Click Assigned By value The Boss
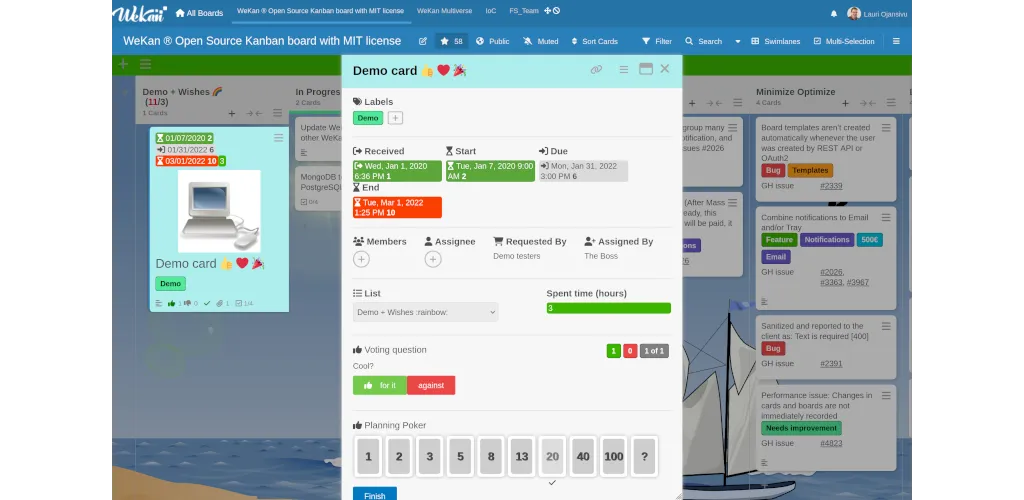This screenshot has width=1024, height=500. (x=601, y=256)
